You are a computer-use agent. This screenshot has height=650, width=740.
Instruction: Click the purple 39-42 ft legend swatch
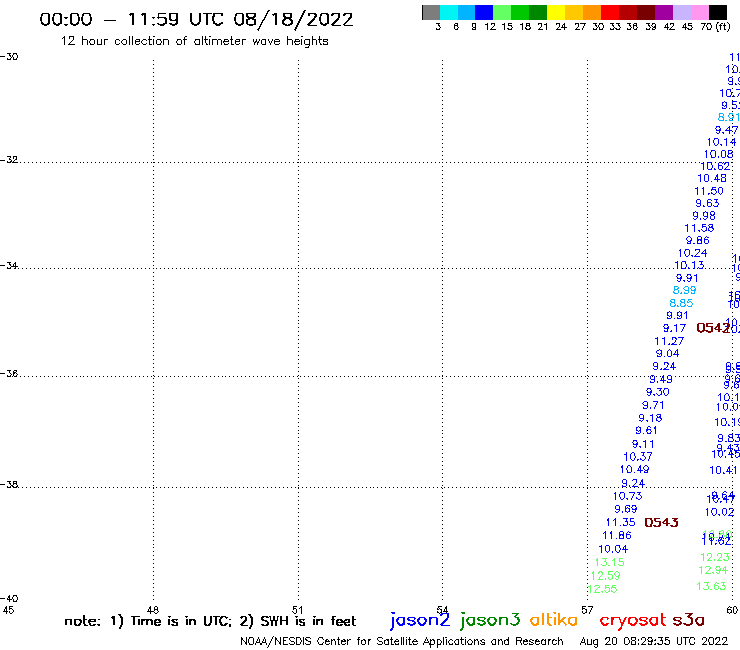664,12
